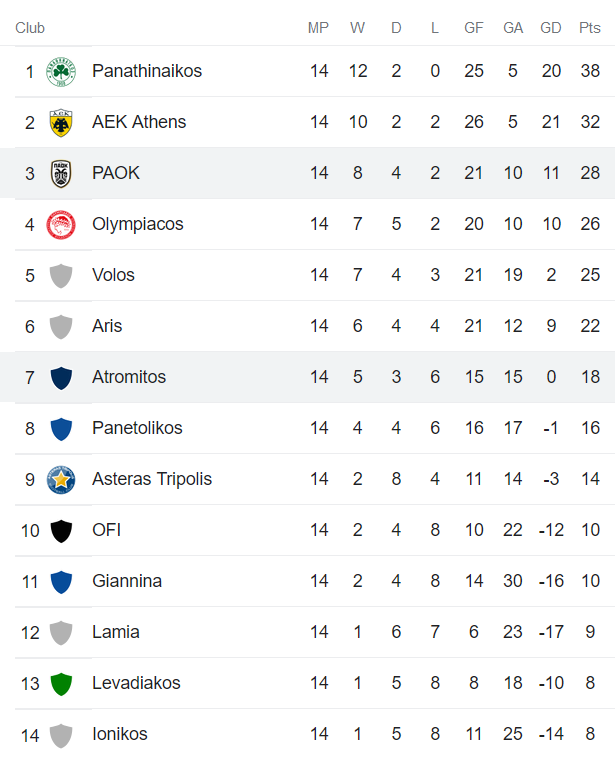
Task: Click the Atromitos dark blue shield icon
Action: tap(61, 377)
